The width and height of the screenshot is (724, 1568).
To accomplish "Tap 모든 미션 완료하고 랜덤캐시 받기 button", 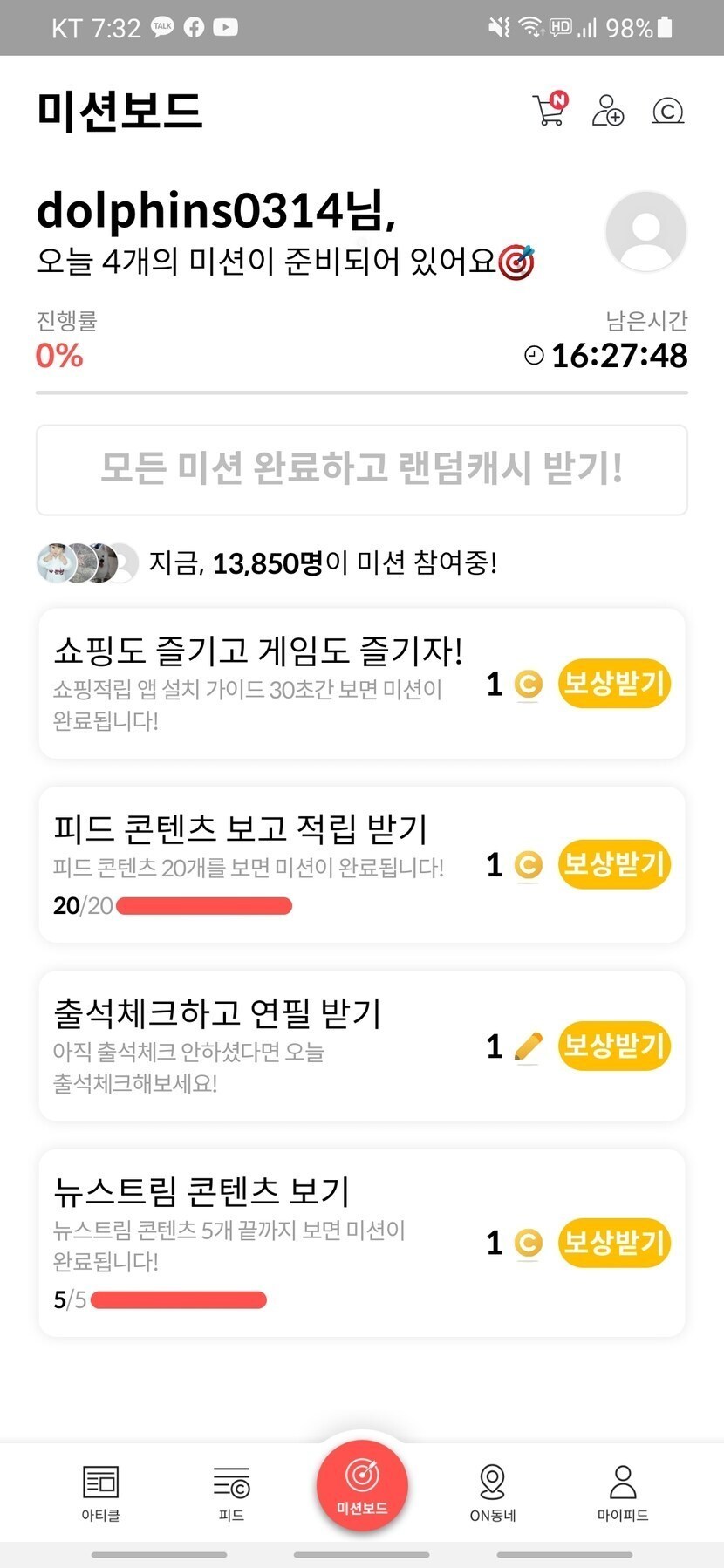I will pyautogui.click(x=362, y=470).
